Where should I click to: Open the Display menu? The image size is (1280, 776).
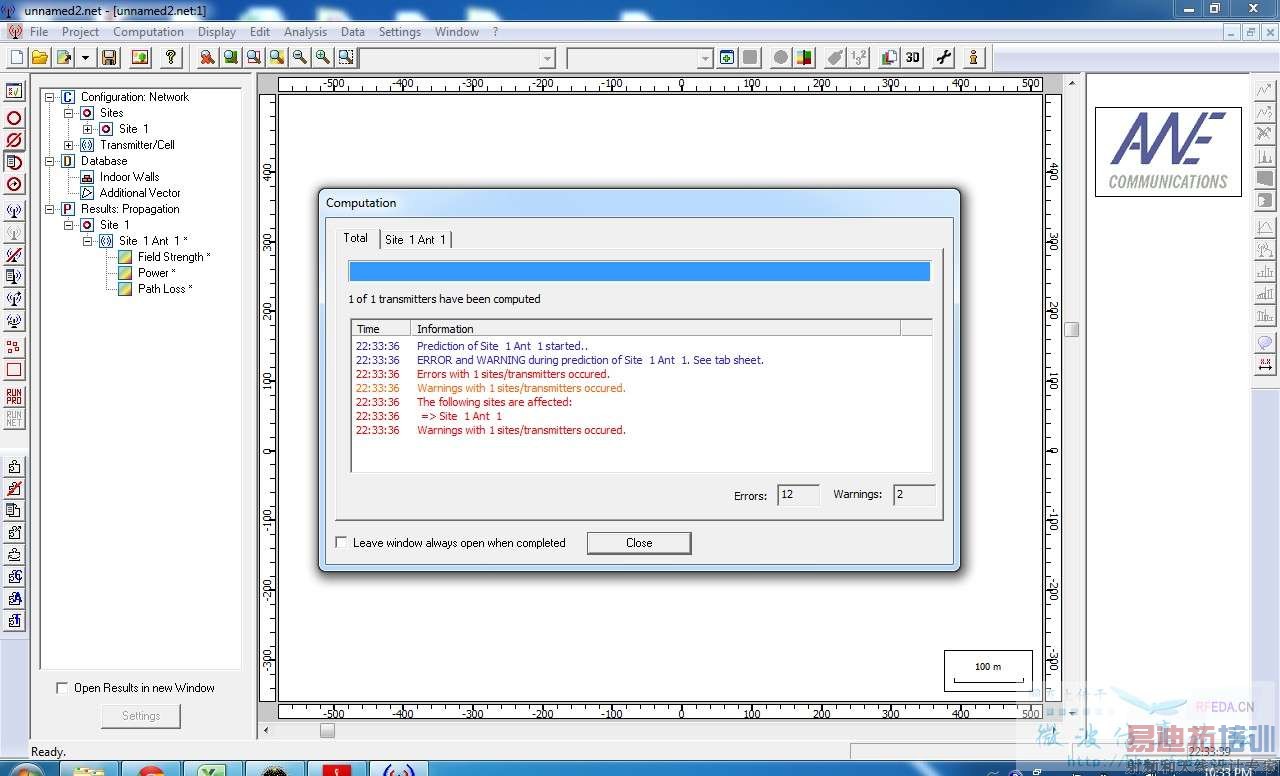pos(217,32)
